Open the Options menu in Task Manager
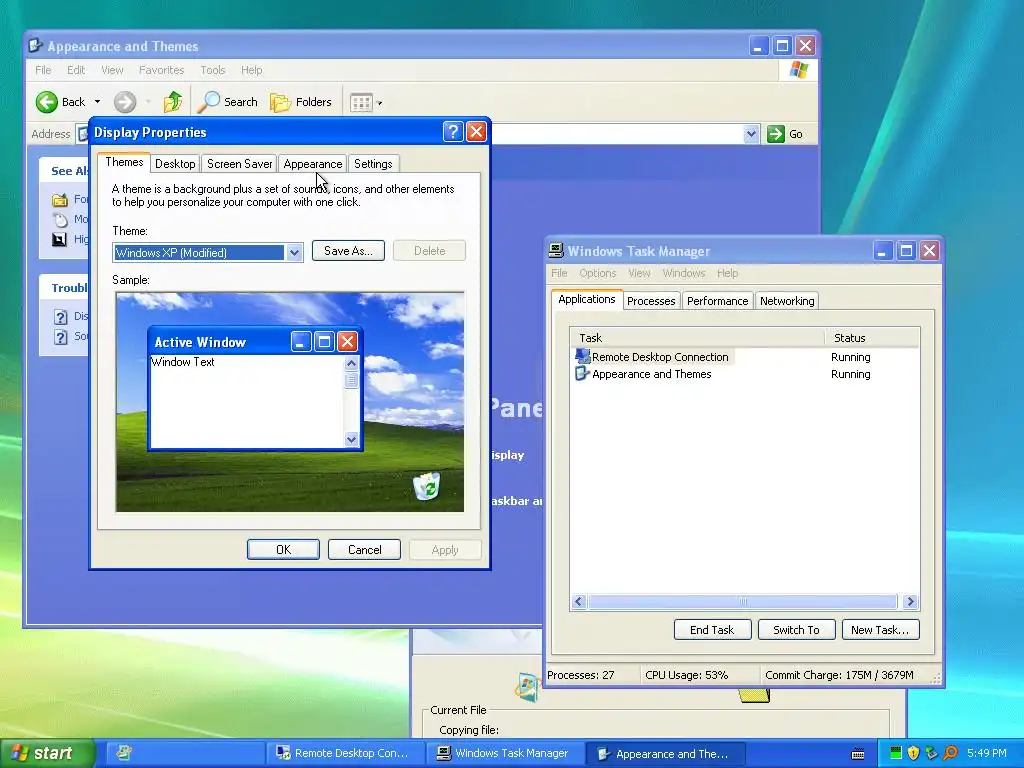 [598, 273]
